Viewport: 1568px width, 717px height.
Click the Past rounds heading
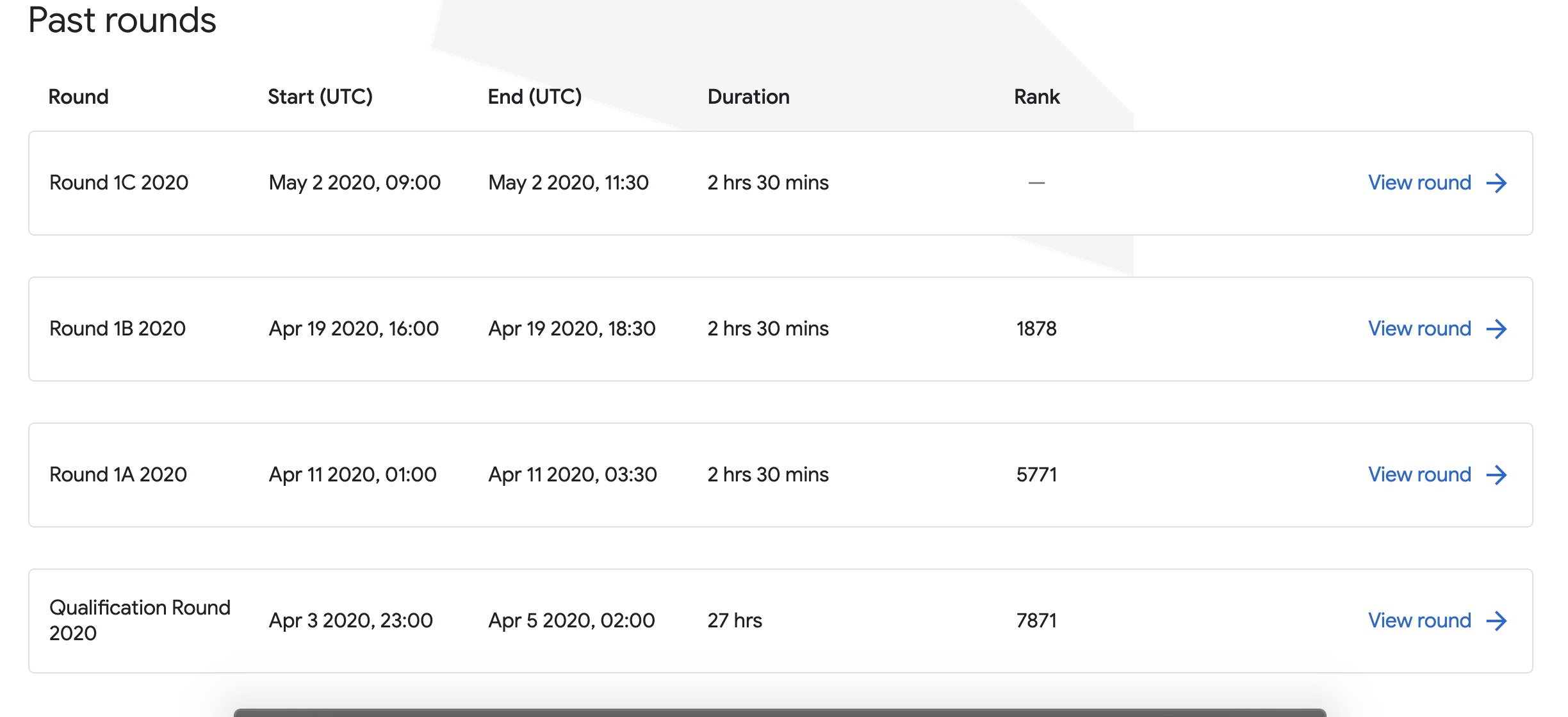(x=122, y=20)
